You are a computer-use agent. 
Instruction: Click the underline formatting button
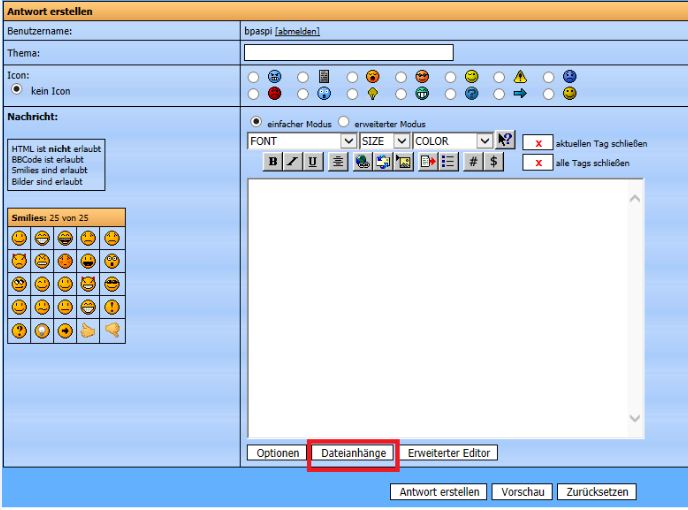tap(310, 163)
